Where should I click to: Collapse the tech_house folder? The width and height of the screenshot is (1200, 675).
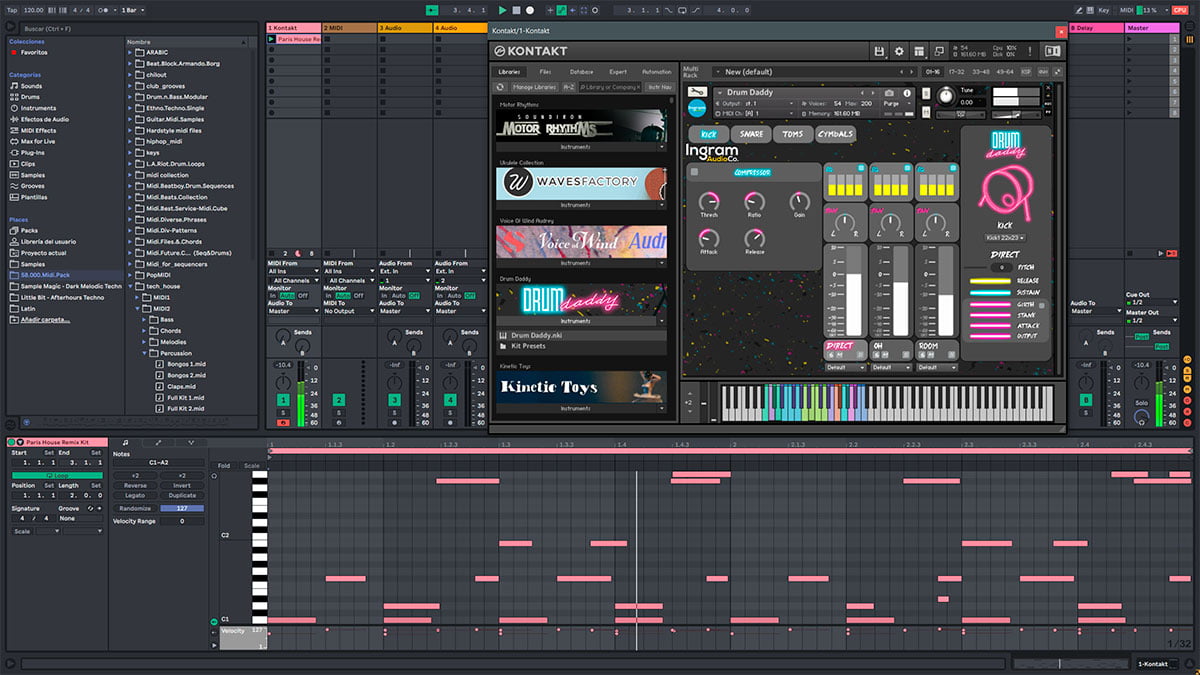tap(131, 286)
